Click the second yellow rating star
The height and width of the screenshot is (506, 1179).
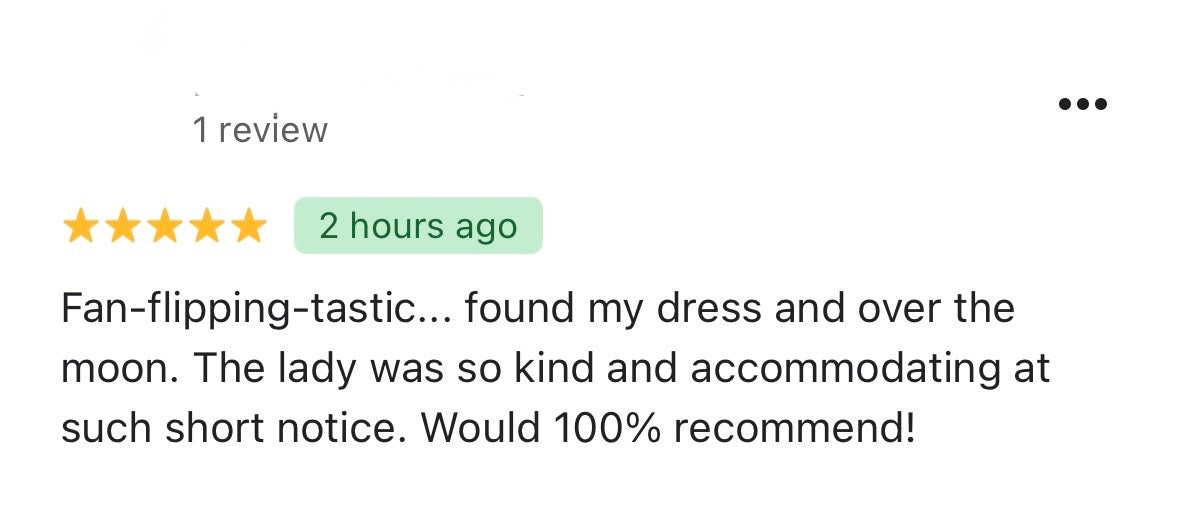(122, 227)
